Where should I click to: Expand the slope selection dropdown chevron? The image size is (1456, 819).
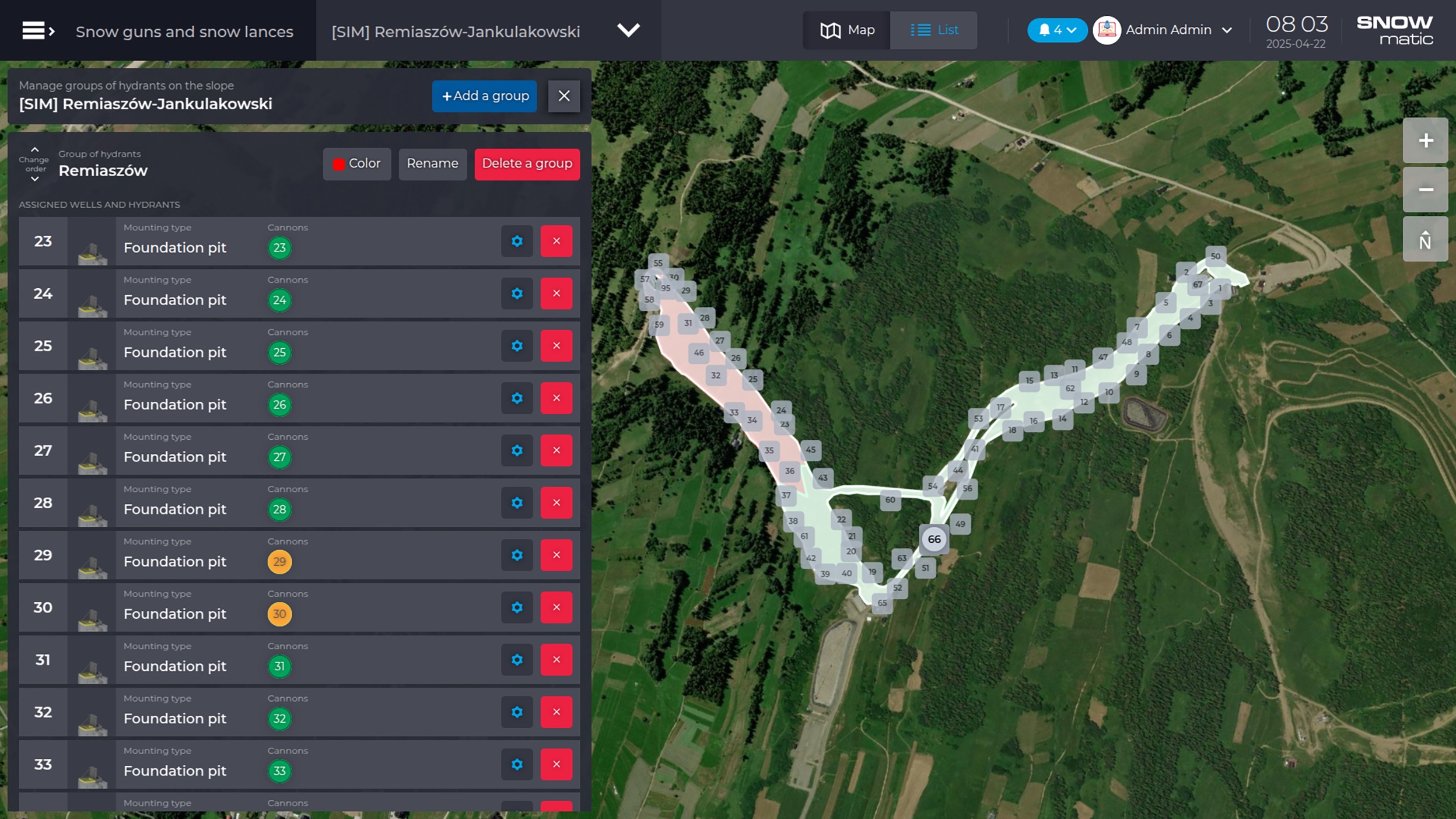click(x=628, y=30)
